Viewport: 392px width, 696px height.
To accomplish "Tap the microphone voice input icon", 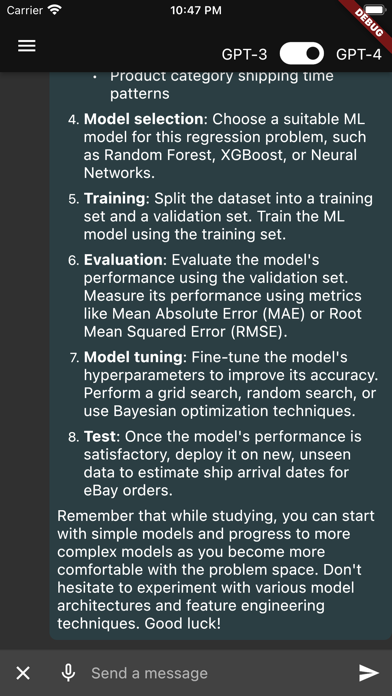I will pos(68,673).
